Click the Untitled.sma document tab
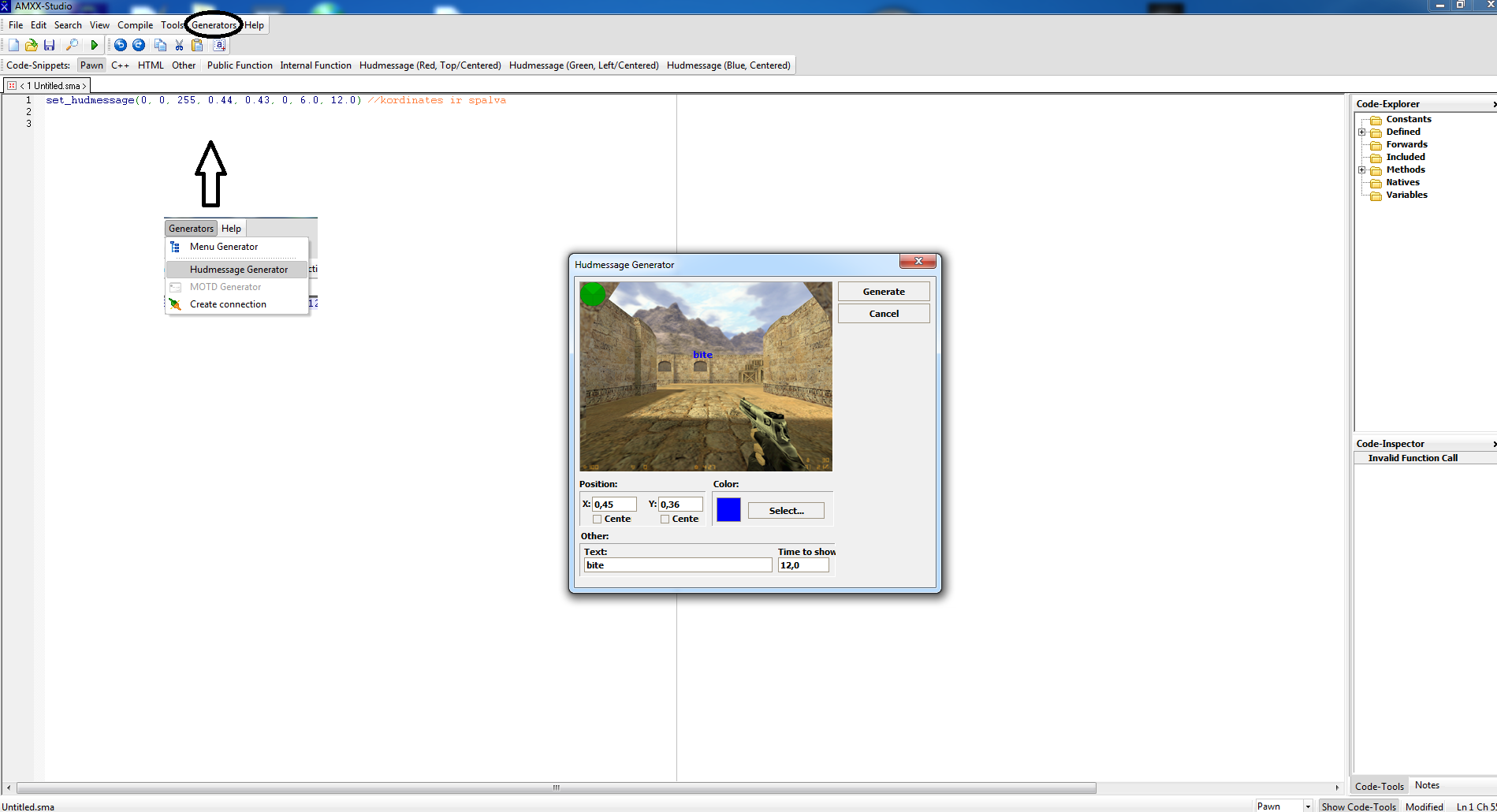The height and width of the screenshot is (812, 1497). 47,86
